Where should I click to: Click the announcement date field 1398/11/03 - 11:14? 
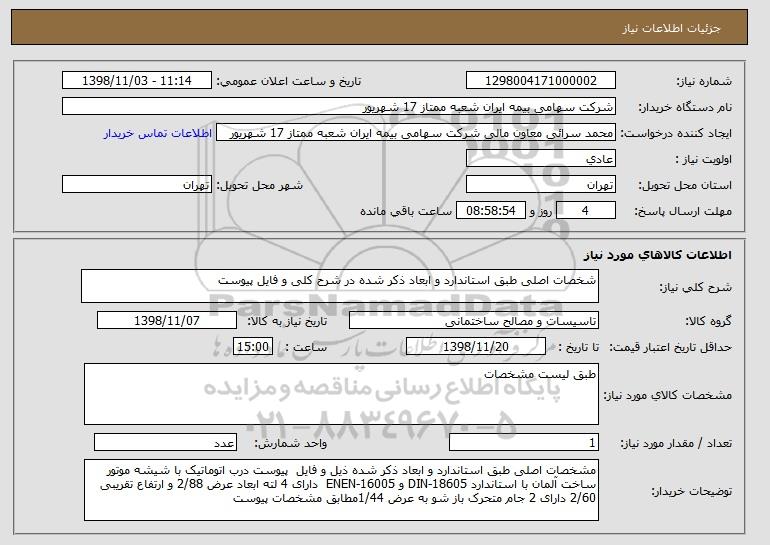137,81
